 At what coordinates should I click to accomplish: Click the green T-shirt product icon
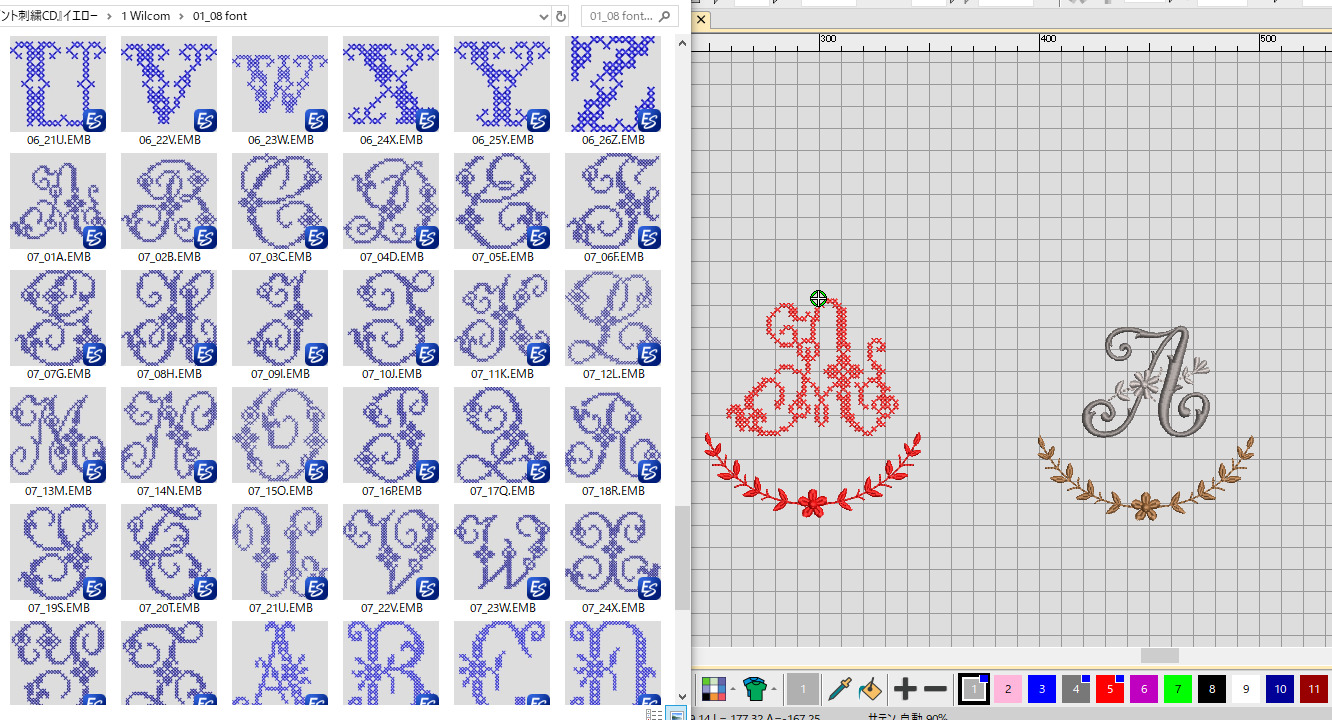pos(755,689)
